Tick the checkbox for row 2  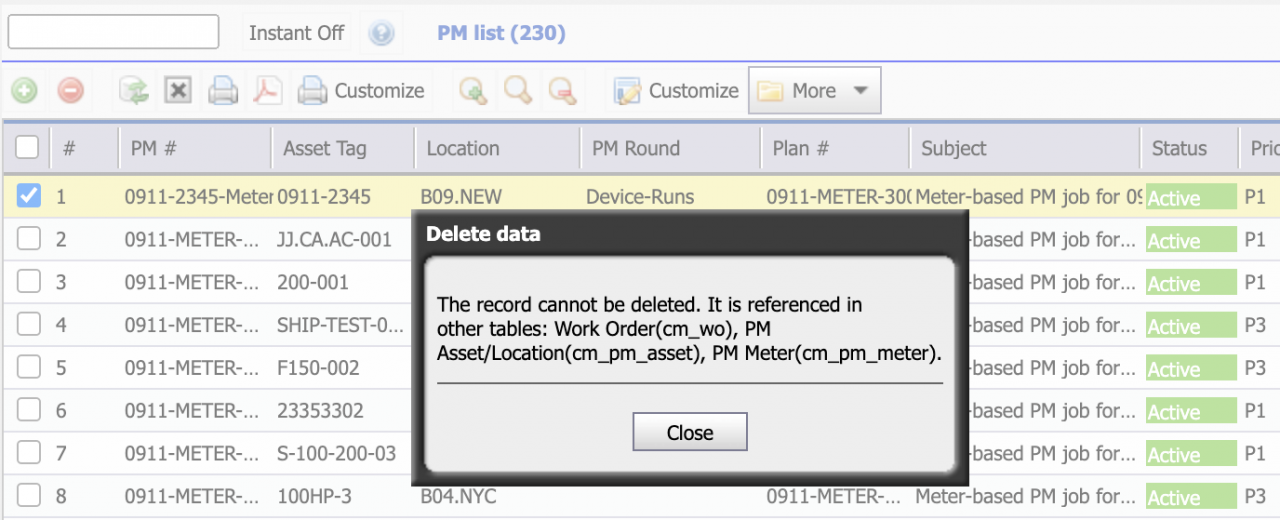tap(29, 239)
